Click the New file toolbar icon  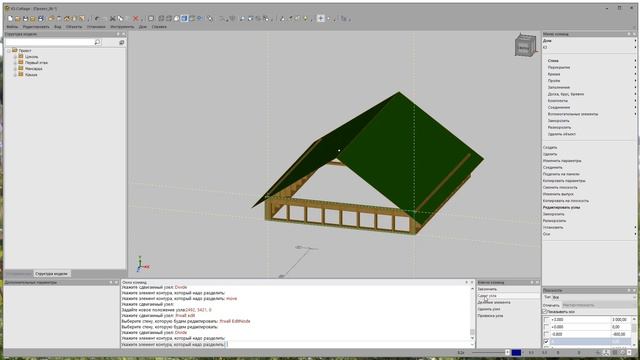coord(11,19)
